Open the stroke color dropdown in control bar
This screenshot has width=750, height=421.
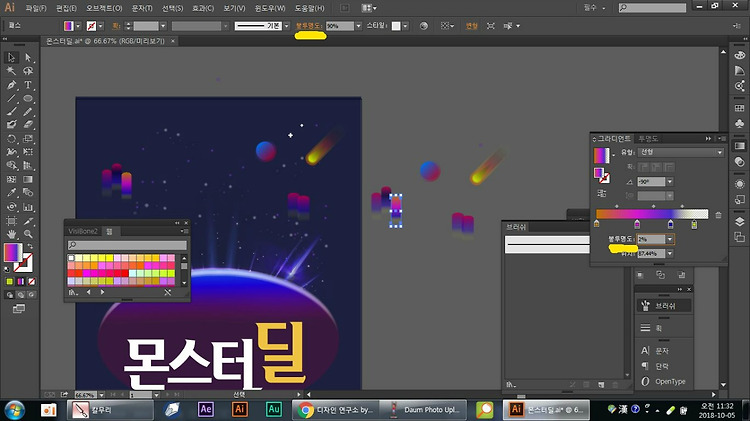tap(100, 26)
